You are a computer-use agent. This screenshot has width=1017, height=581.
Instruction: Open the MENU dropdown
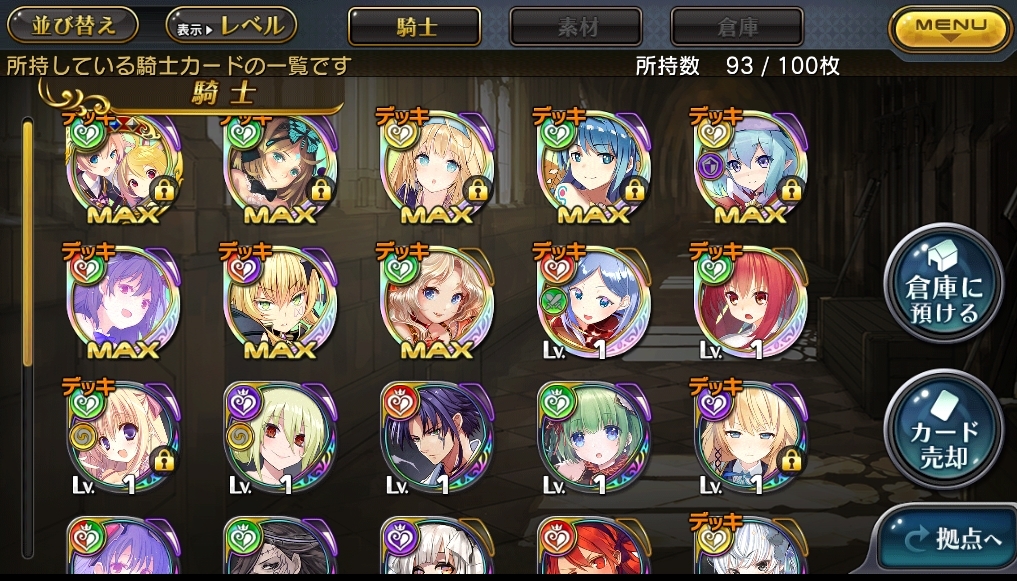[951, 28]
